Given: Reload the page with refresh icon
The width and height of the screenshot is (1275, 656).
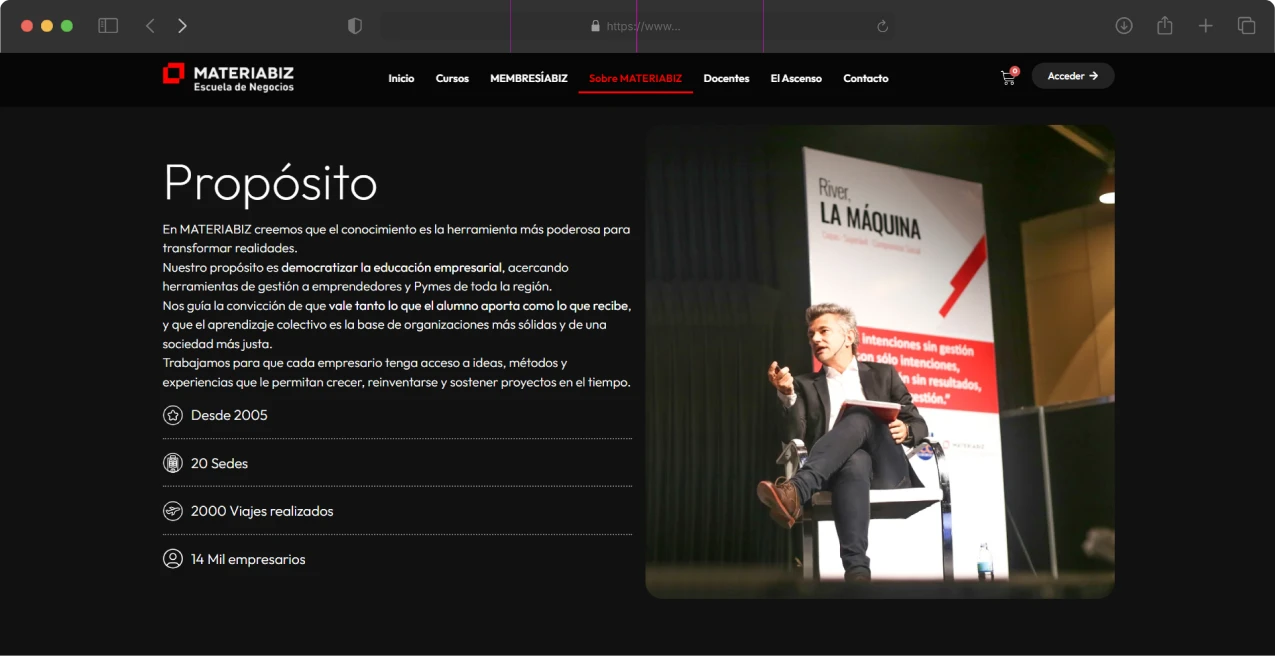Looking at the screenshot, I should pos(882,26).
